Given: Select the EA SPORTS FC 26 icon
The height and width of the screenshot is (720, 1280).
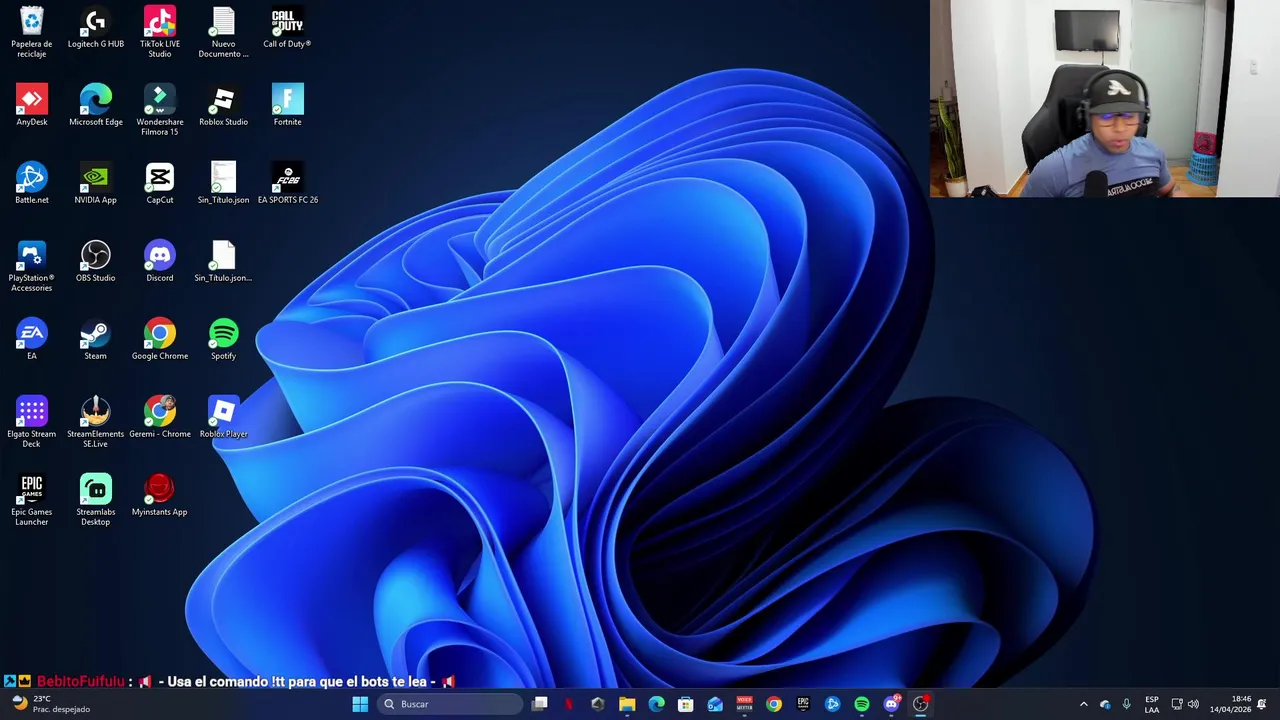Looking at the screenshot, I should [287, 184].
